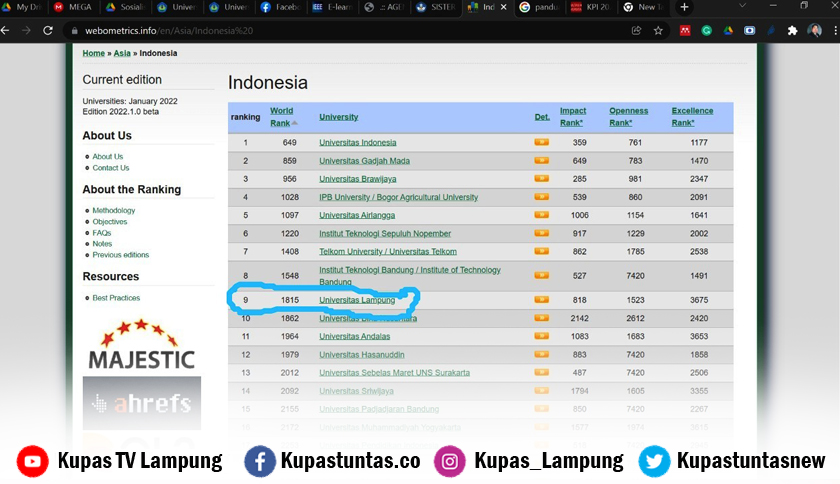Open details icon for Universitas Indonesia
Image resolution: width=840 pixels, height=484 pixels.
[542, 142]
